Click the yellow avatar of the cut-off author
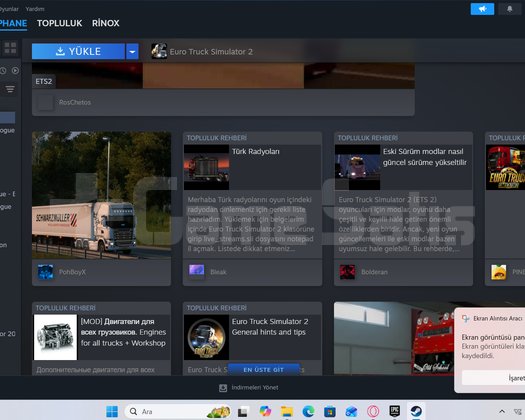The width and height of the screenshot is (525, 420). pyautogui.click(x=499, y=272)
